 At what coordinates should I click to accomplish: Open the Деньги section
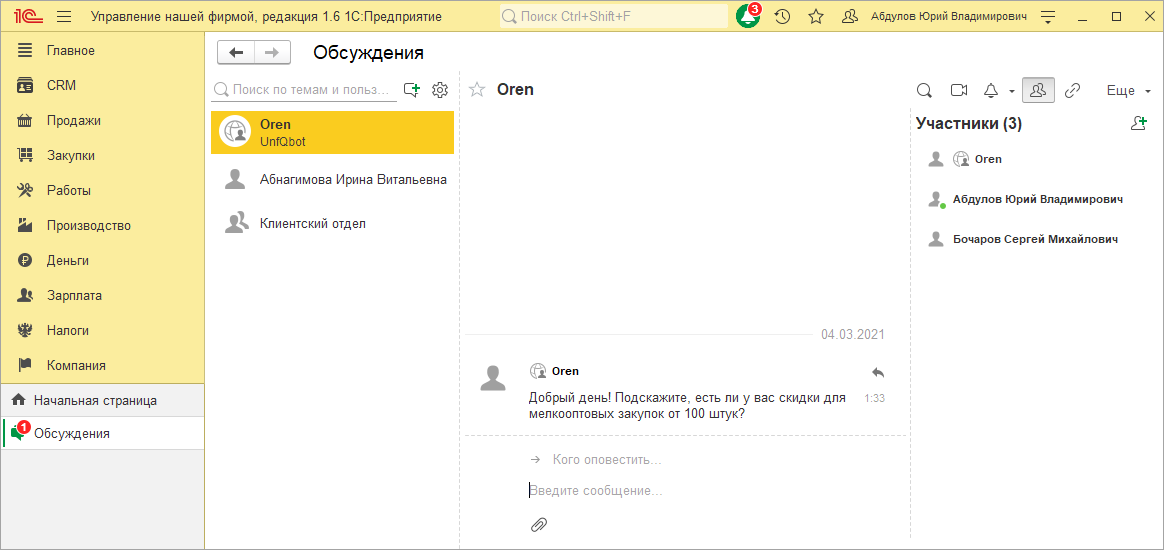(x=103, y=261)
